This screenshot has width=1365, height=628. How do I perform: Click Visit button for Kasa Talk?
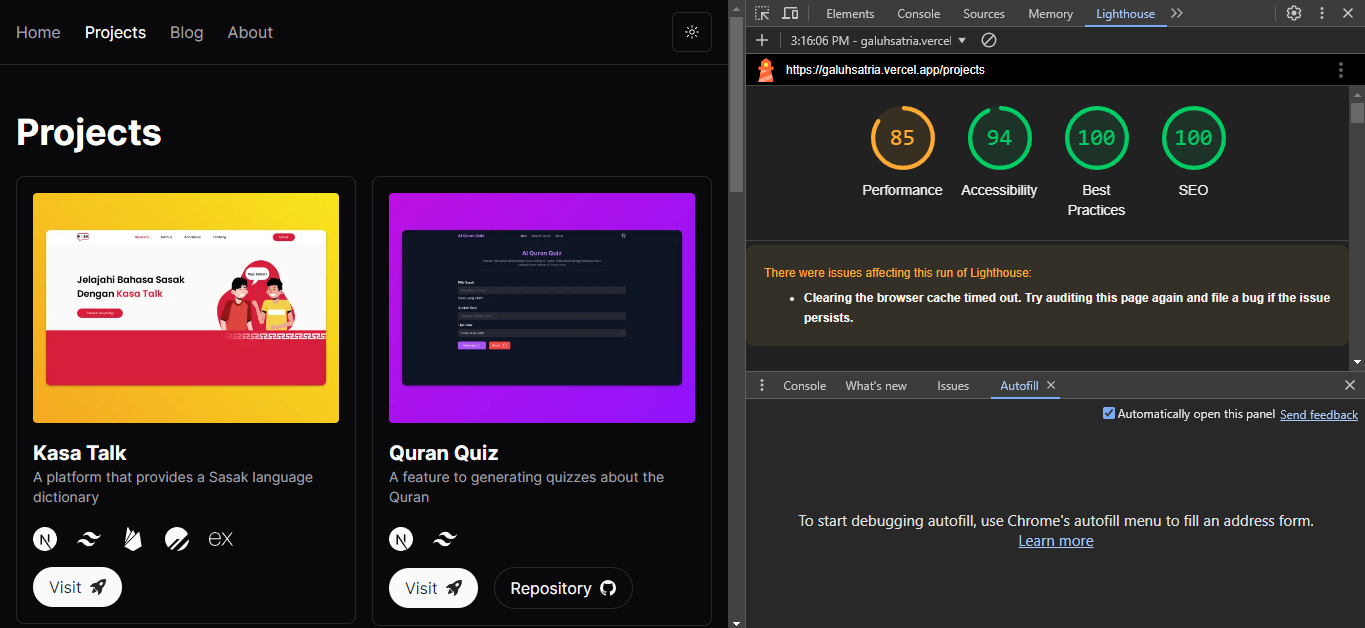point(77,587)
